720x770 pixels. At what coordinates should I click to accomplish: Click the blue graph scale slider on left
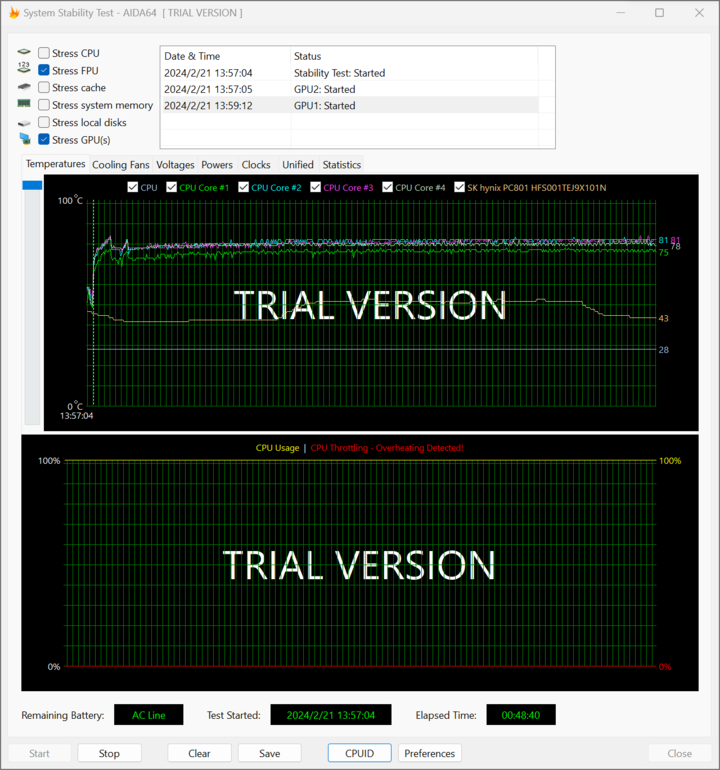coord(32,185)
